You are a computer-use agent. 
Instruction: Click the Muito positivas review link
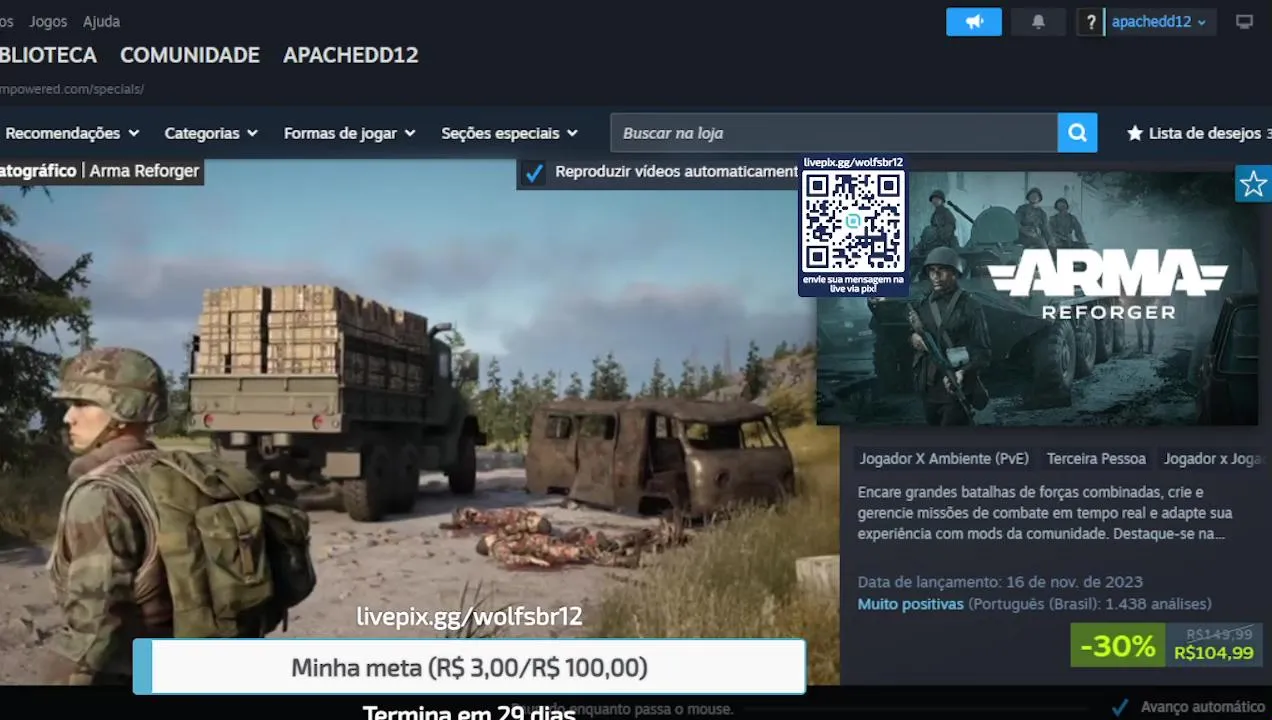910,604
